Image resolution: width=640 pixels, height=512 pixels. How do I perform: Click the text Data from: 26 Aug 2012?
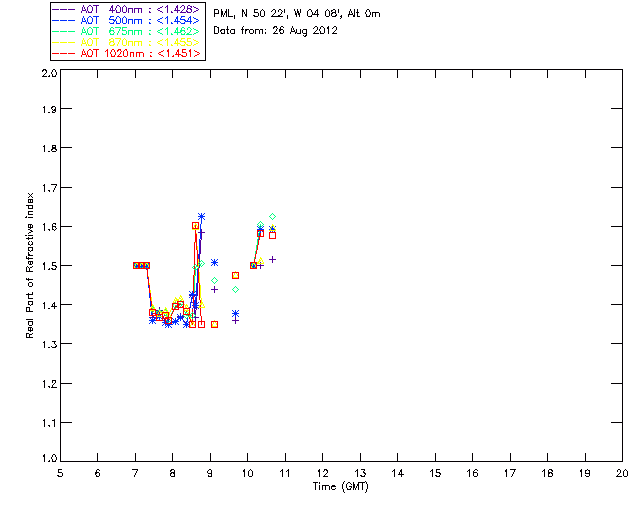(x=276, y=31)
